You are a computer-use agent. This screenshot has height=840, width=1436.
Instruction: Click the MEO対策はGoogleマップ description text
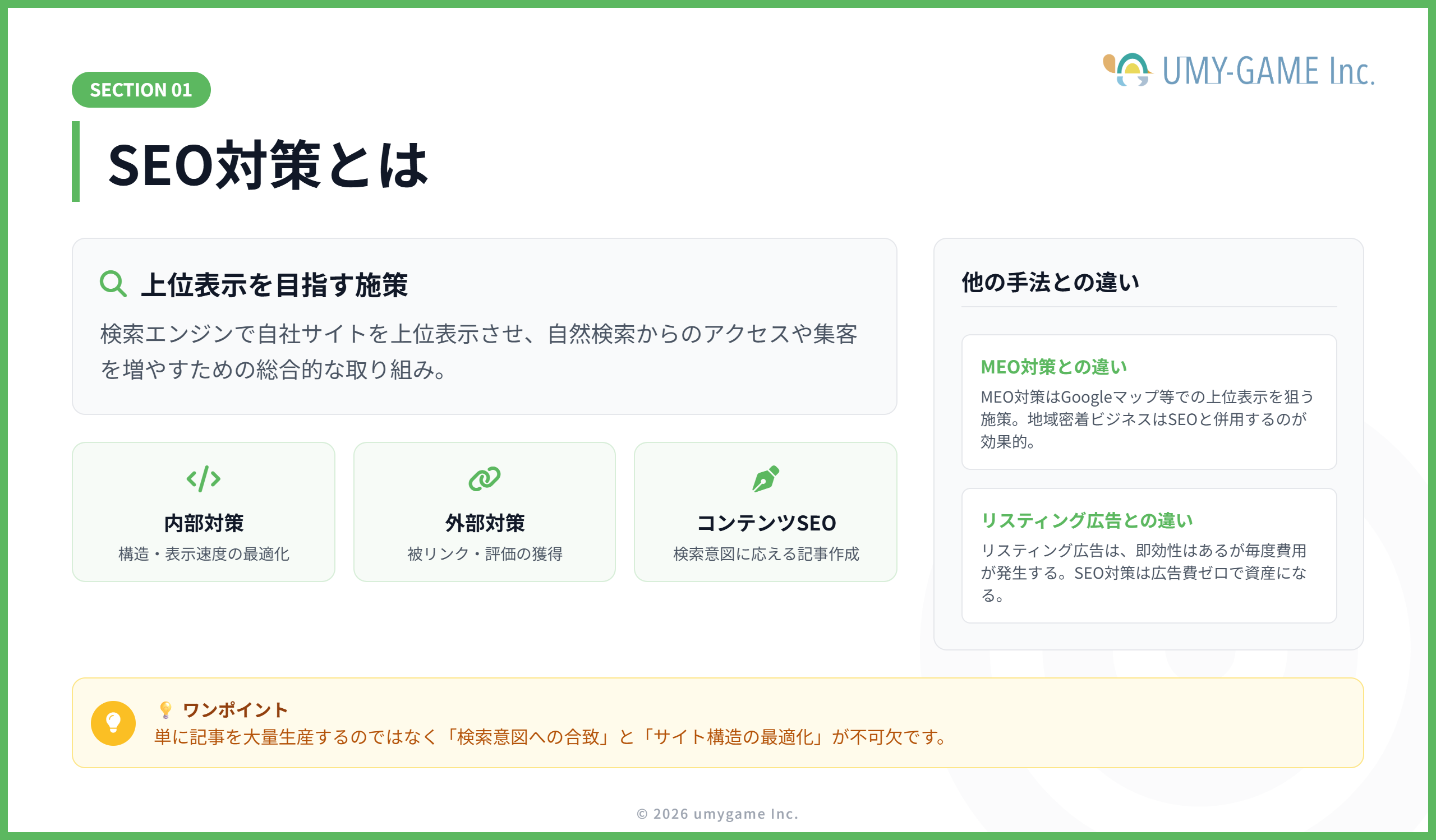(x=1147, y=419)
